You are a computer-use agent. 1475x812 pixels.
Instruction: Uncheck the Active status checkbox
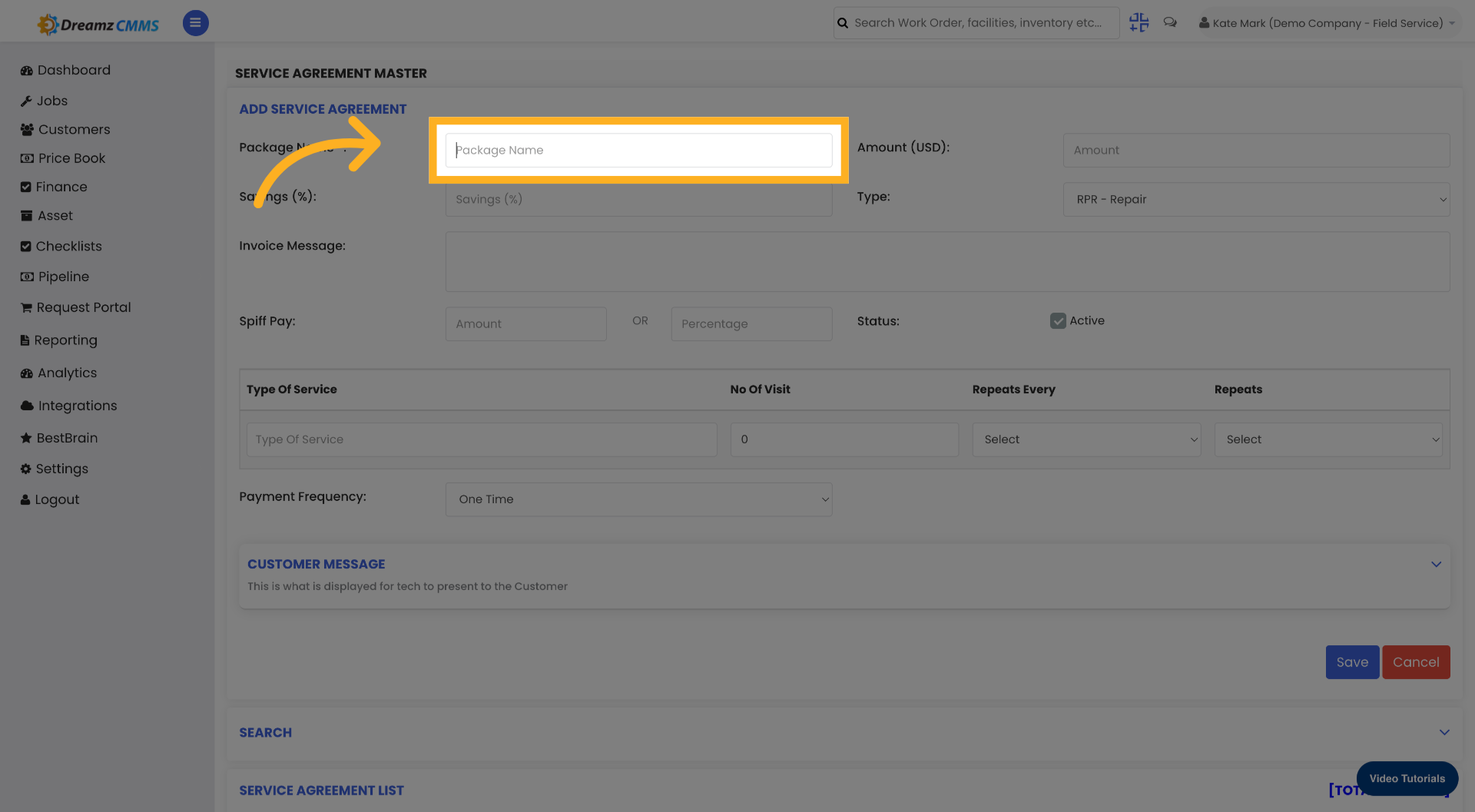(1059, 320)
